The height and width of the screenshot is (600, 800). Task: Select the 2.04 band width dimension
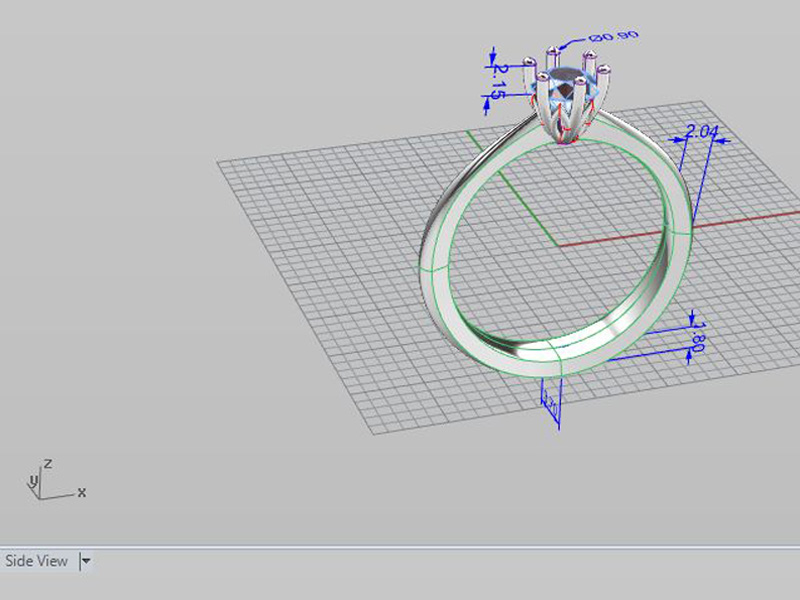(698, 132)
